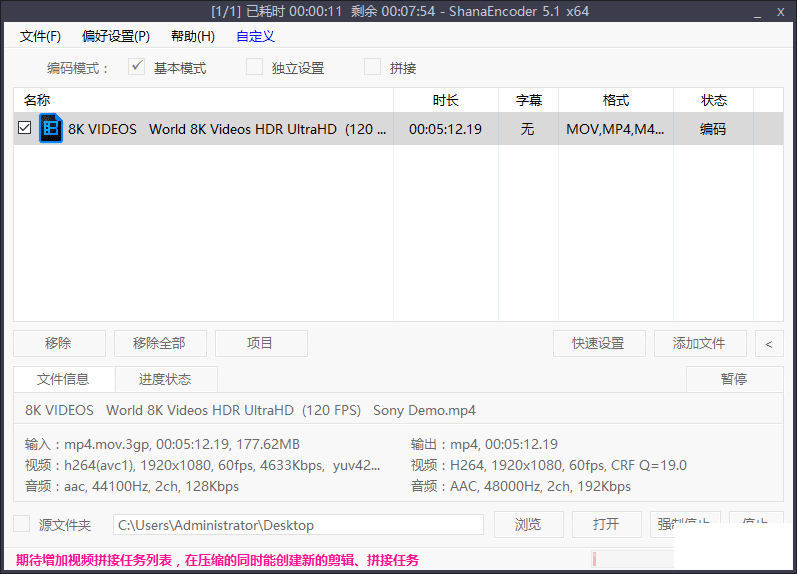Click the output line 输出：mp4, 00:05:12.19
The image size is (797, 574).
[484, 444]
